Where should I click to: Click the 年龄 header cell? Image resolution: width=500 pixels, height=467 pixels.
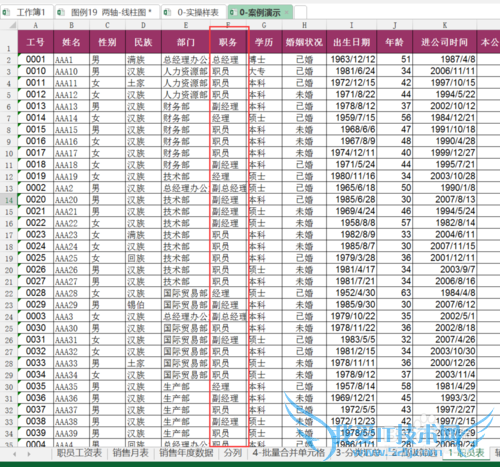click(x=395, y=42)
